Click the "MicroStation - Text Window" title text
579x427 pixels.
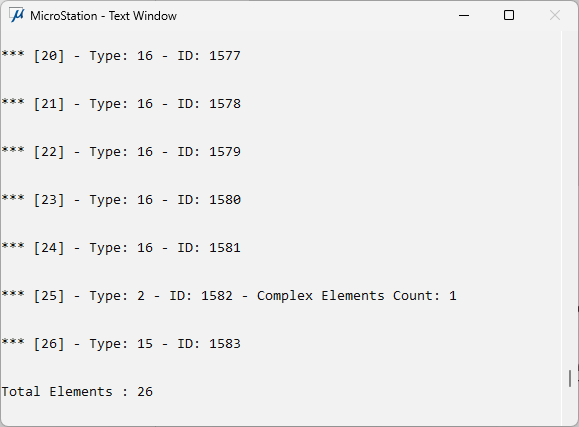click(x=103, y=16)
